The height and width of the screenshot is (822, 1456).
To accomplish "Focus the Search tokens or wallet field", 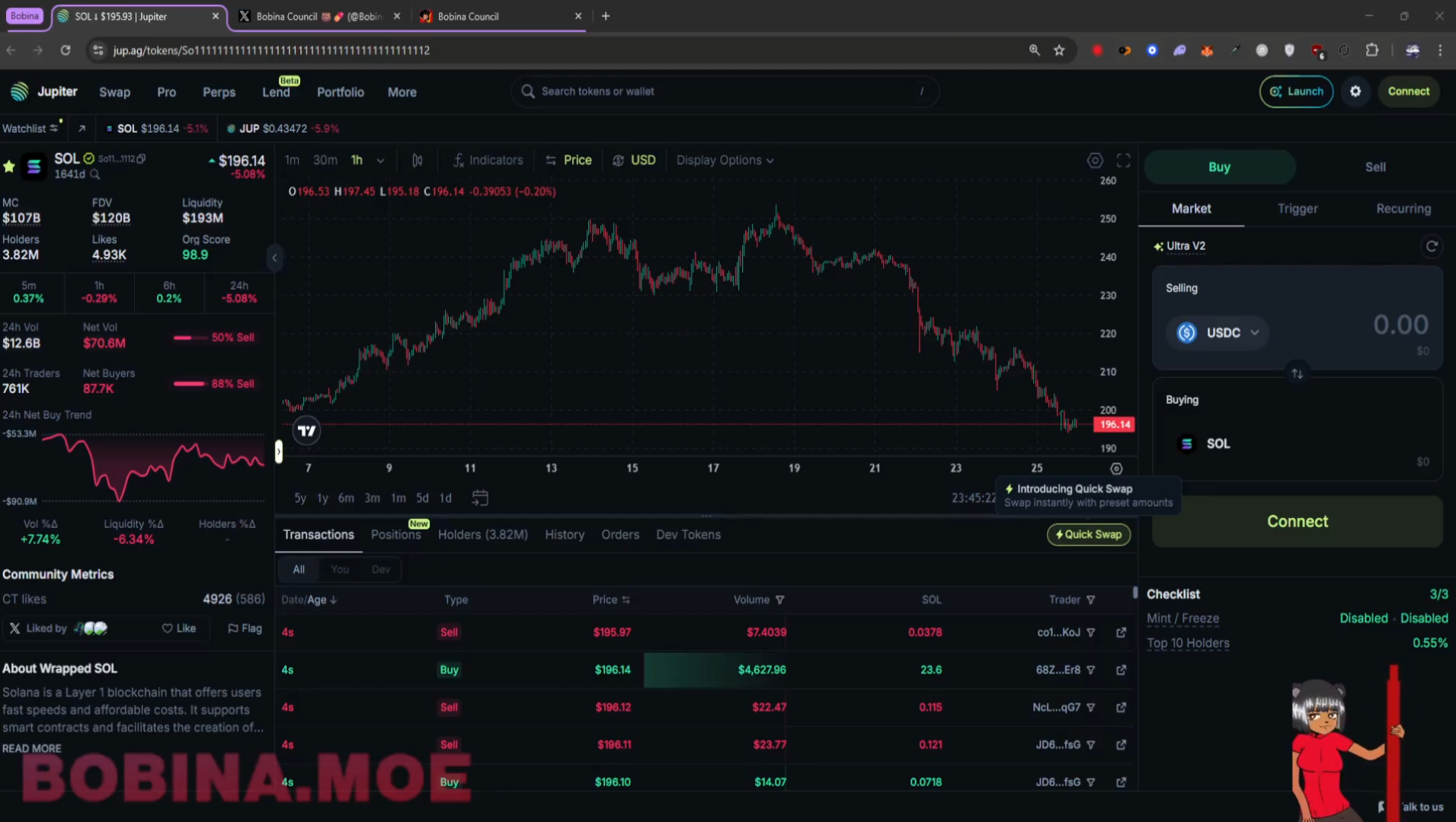I will pyautogui.click(x=724, y=91).
